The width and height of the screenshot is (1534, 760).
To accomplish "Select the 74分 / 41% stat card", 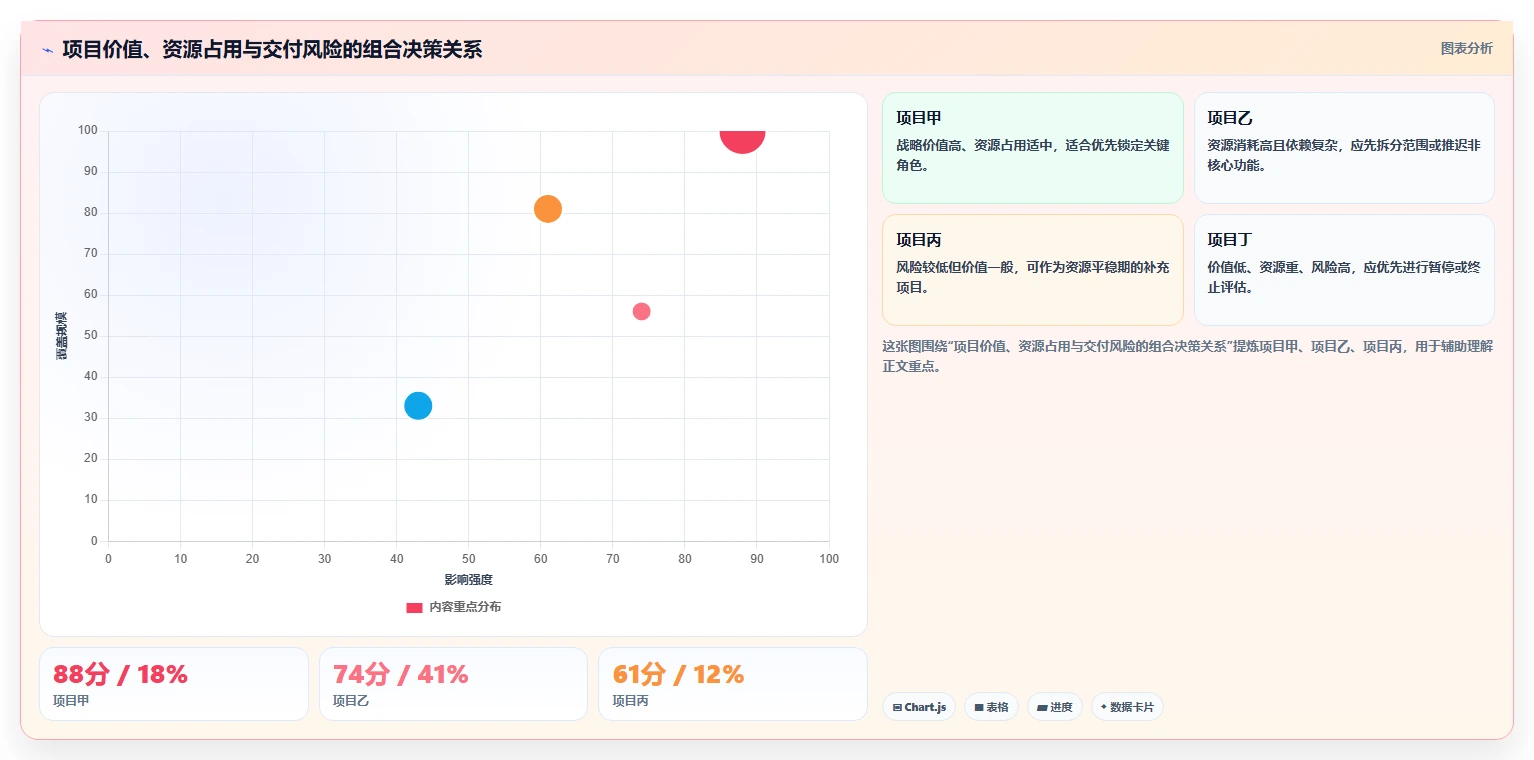I will point(453,684).
